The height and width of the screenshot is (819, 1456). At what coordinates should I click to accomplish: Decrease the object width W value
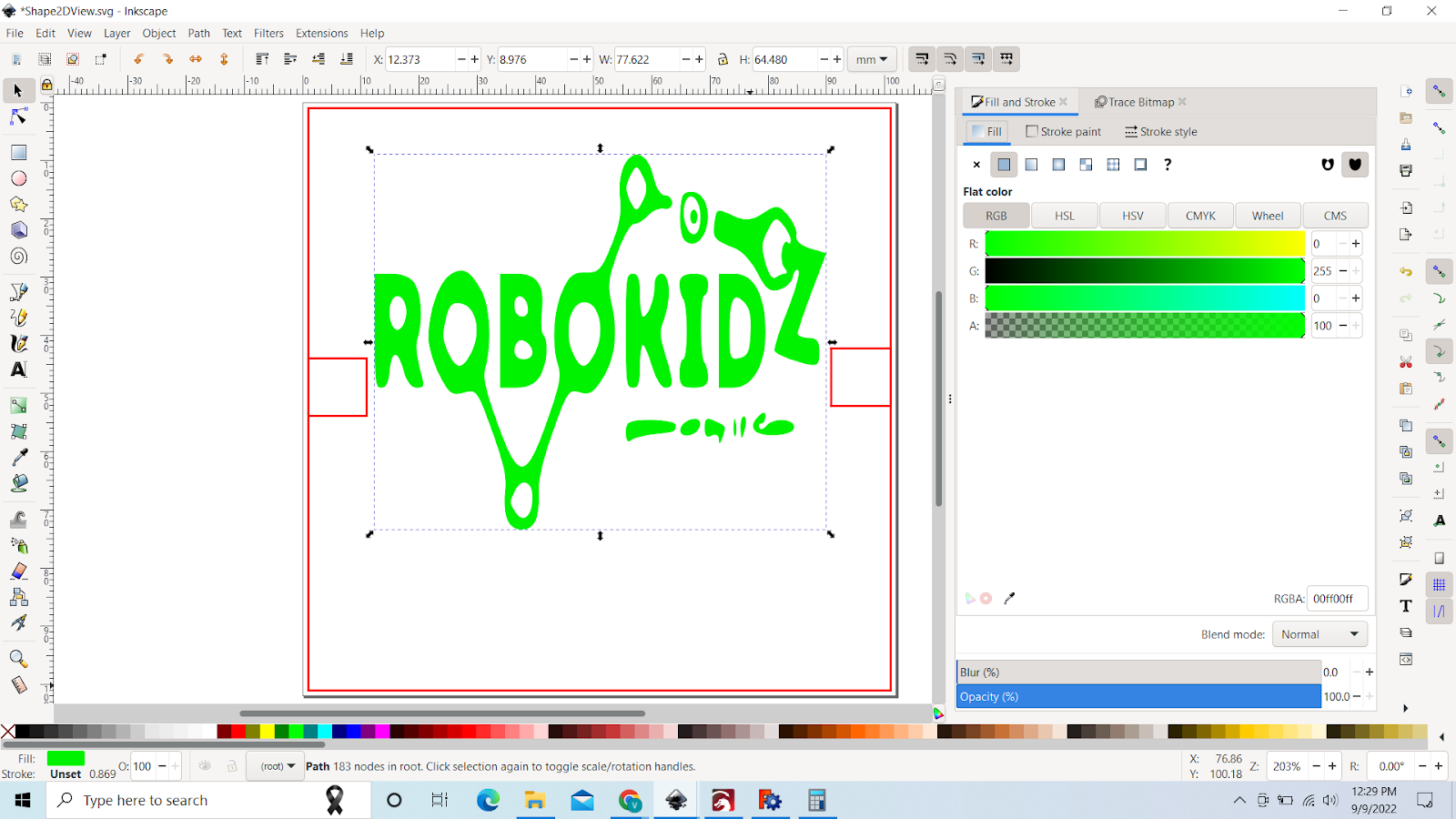tap(686, 59)
